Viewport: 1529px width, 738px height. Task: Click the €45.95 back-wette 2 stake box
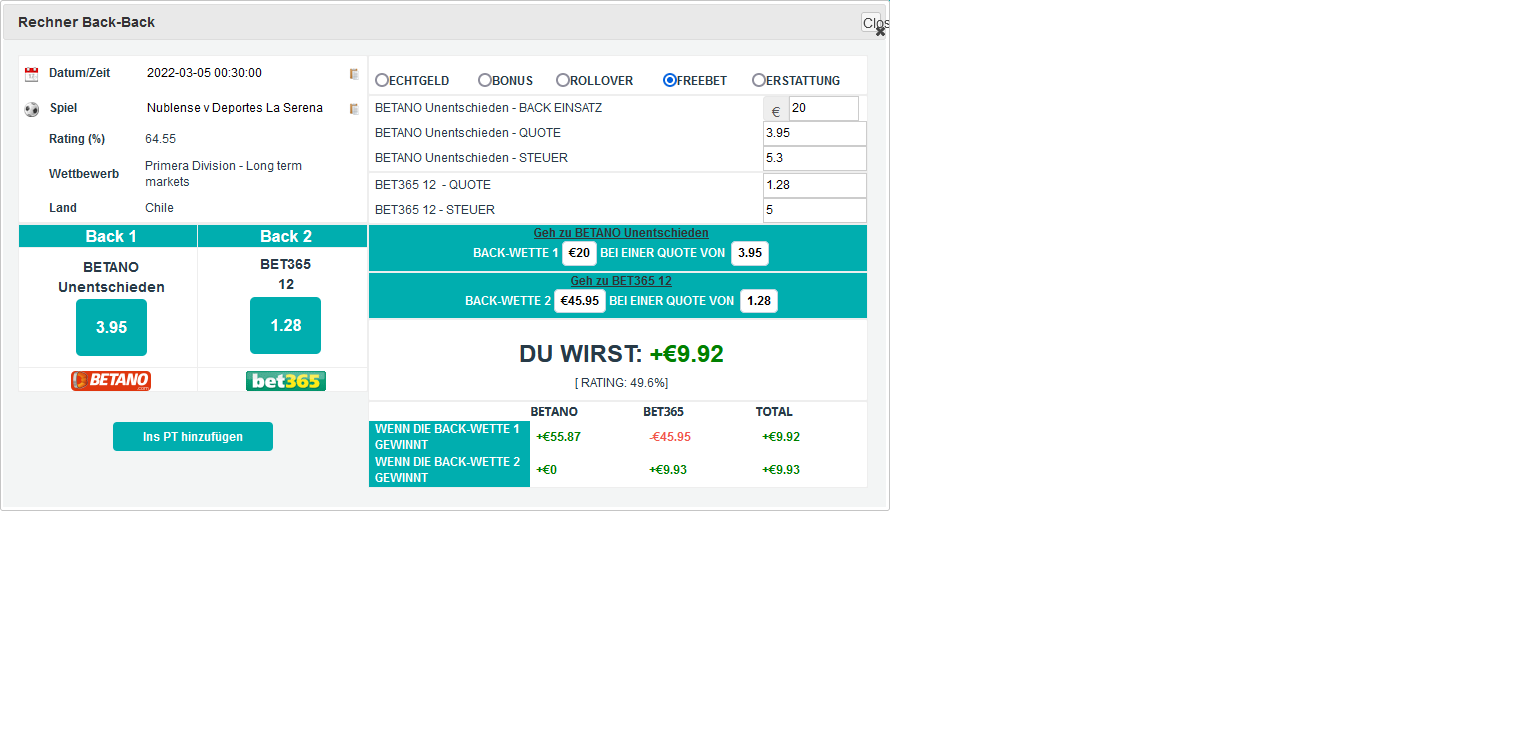click(580, 301)
